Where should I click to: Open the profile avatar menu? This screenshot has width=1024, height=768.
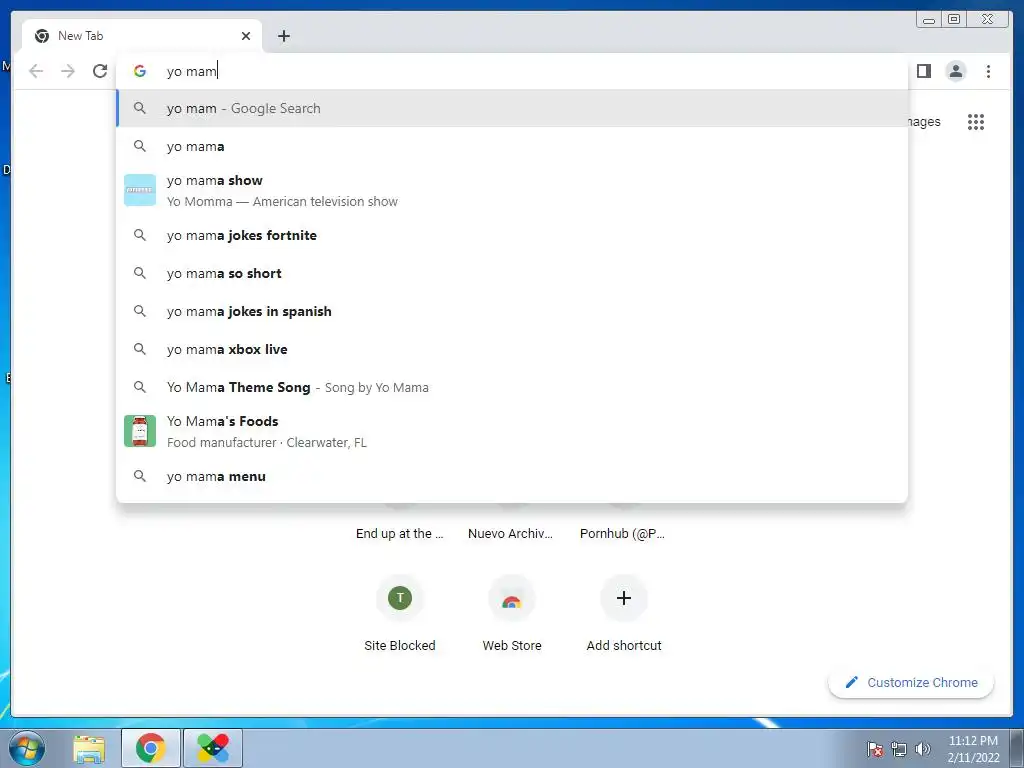click(x=955, y=71)
